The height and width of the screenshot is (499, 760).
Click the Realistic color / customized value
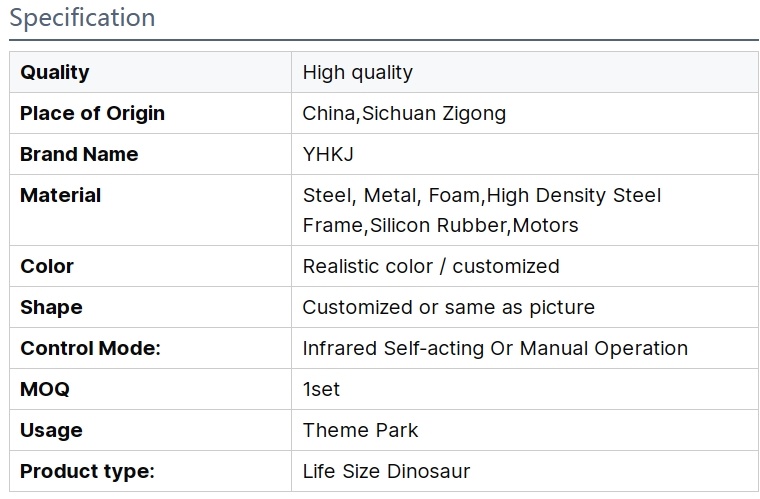(431, 266)
